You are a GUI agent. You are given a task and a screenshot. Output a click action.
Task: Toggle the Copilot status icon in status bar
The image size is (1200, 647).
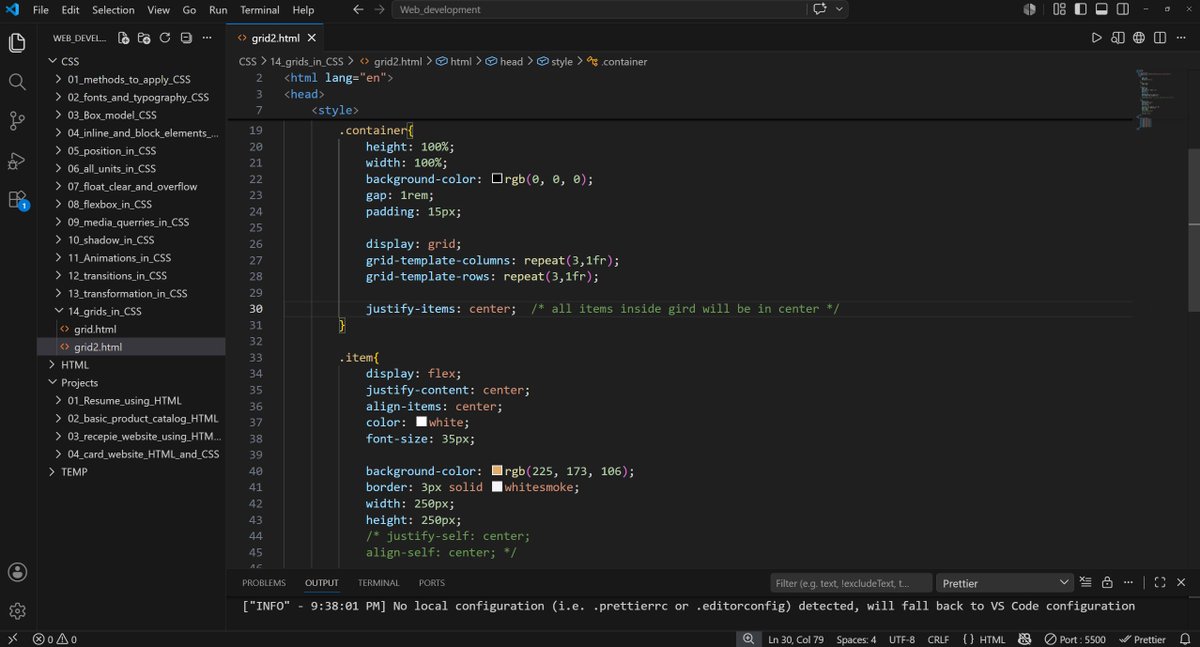(x=1024, y=639)
